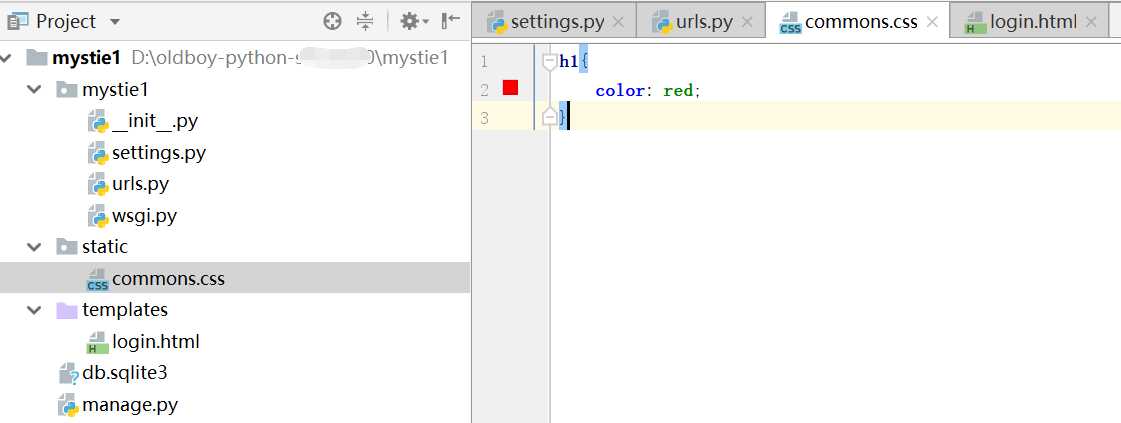Click the Python icon next to settings.py in tree
1121x423 pixels.
coord(97,152)
